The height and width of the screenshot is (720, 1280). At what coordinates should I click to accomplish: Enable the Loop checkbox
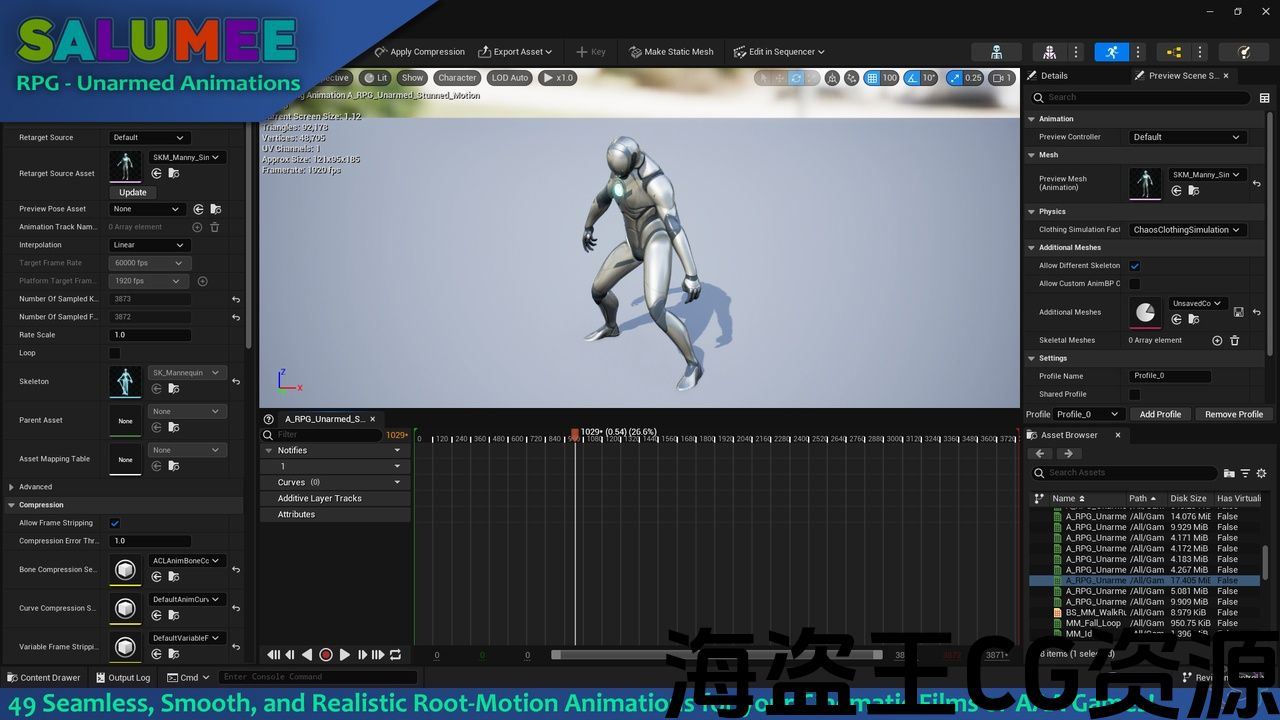coord(114,353)
